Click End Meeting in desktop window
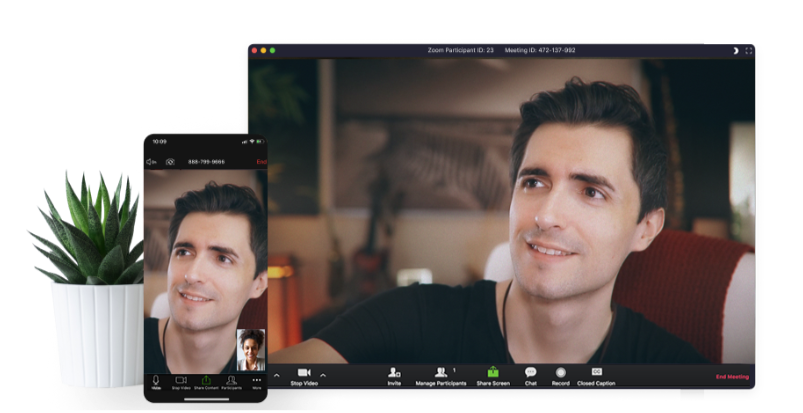This screenshot has width=803, height=413. point(732,377)
